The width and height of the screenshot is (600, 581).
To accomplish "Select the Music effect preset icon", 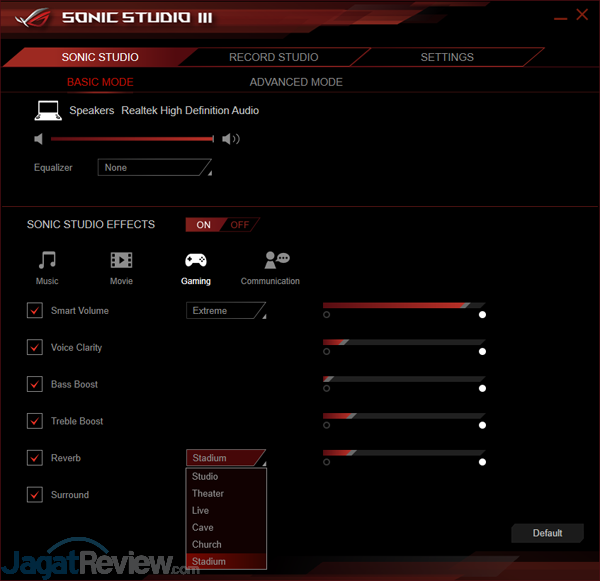I will point(47,260).
